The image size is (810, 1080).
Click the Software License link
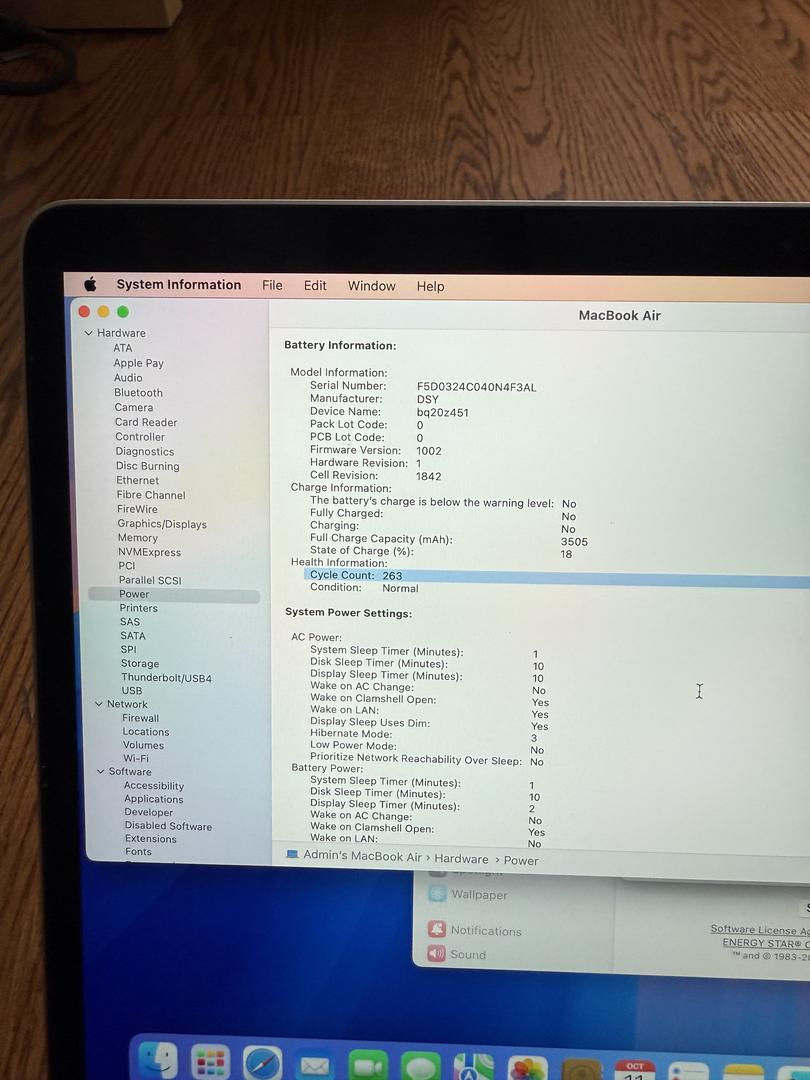coord(760,930)
